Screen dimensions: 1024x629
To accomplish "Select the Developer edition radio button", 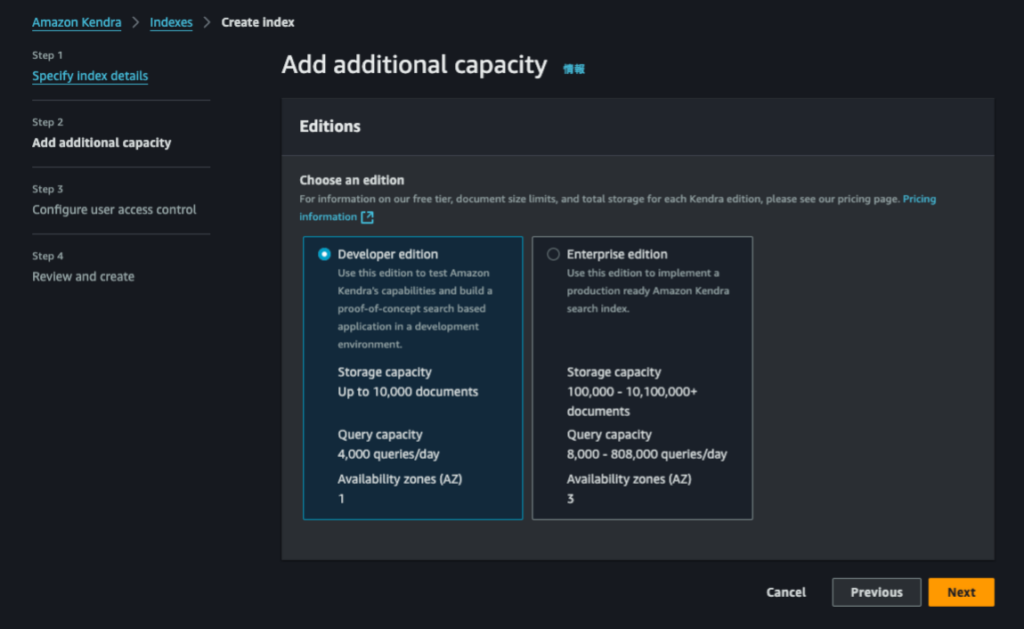I will [x=324, y=254].
